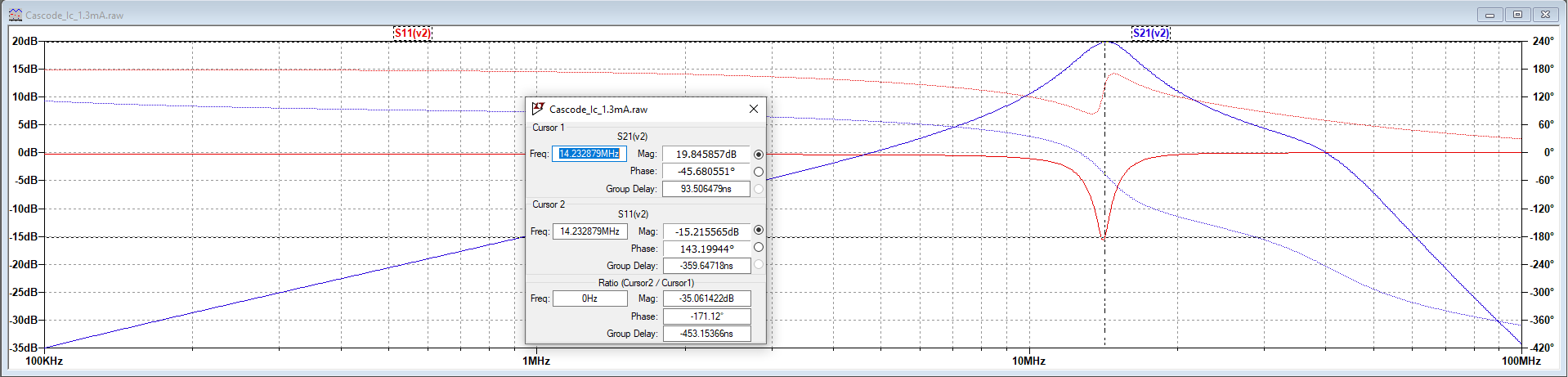Select the Cursor 2 Group Delay radio button
1568x377 pixels.
[759, 264]
